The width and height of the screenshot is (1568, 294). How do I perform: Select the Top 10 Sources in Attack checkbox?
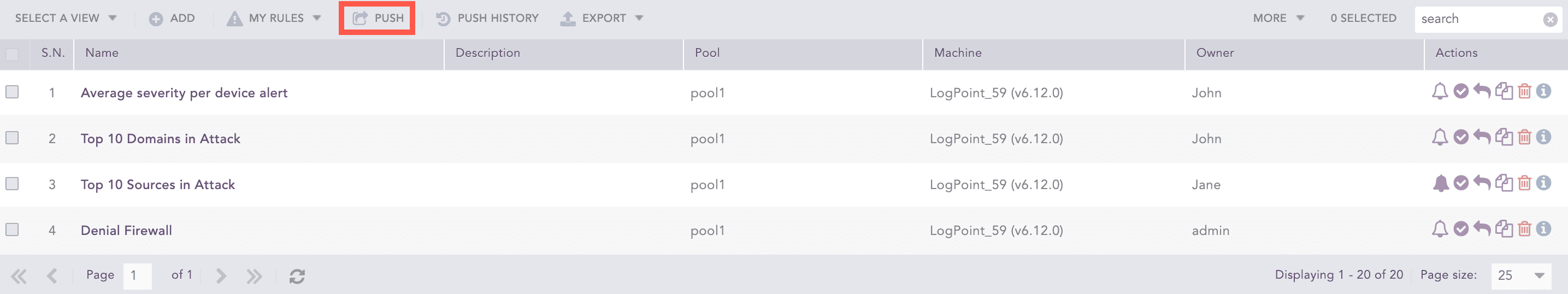click(x=12, y=184)
